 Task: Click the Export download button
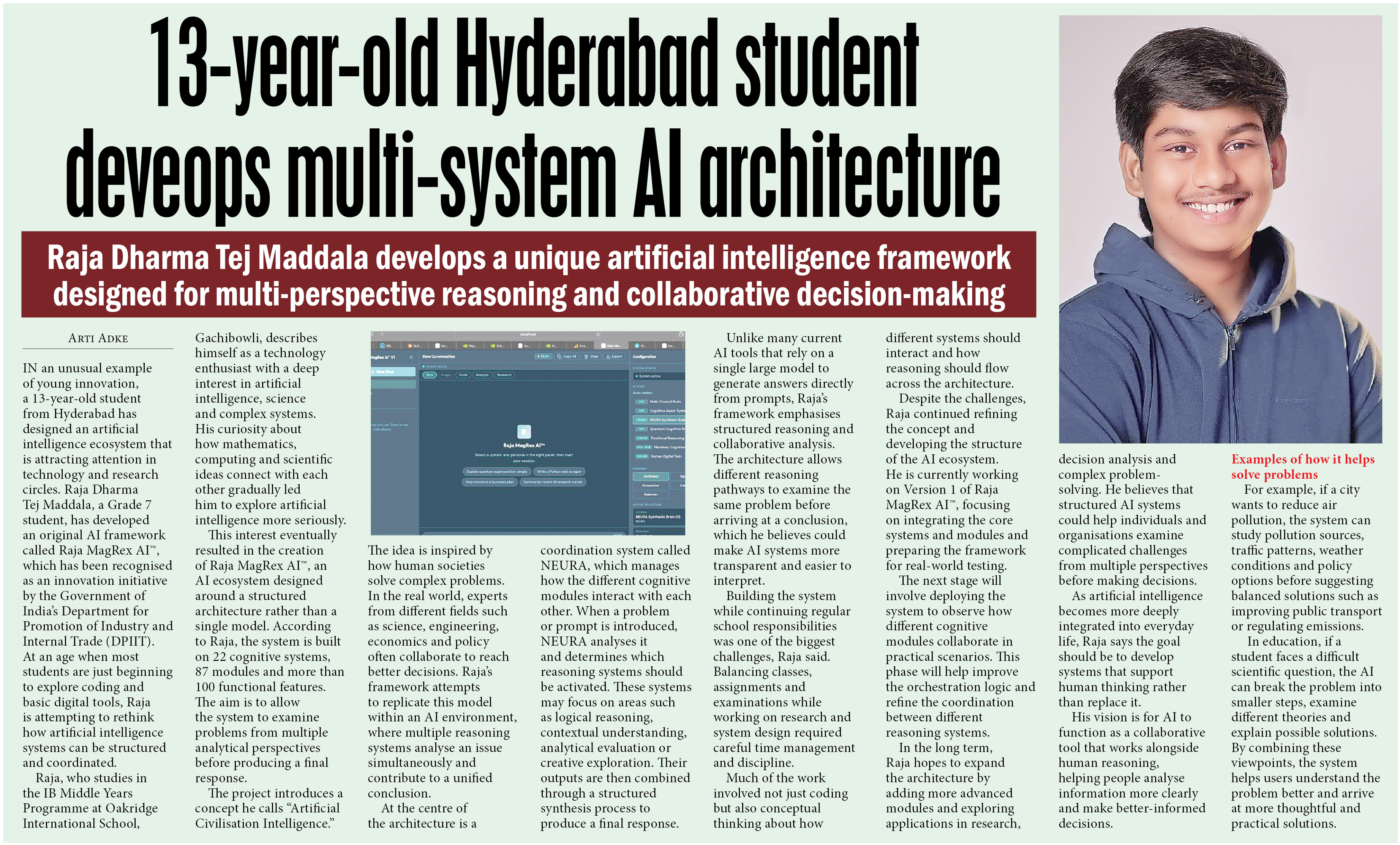(614, 356)
